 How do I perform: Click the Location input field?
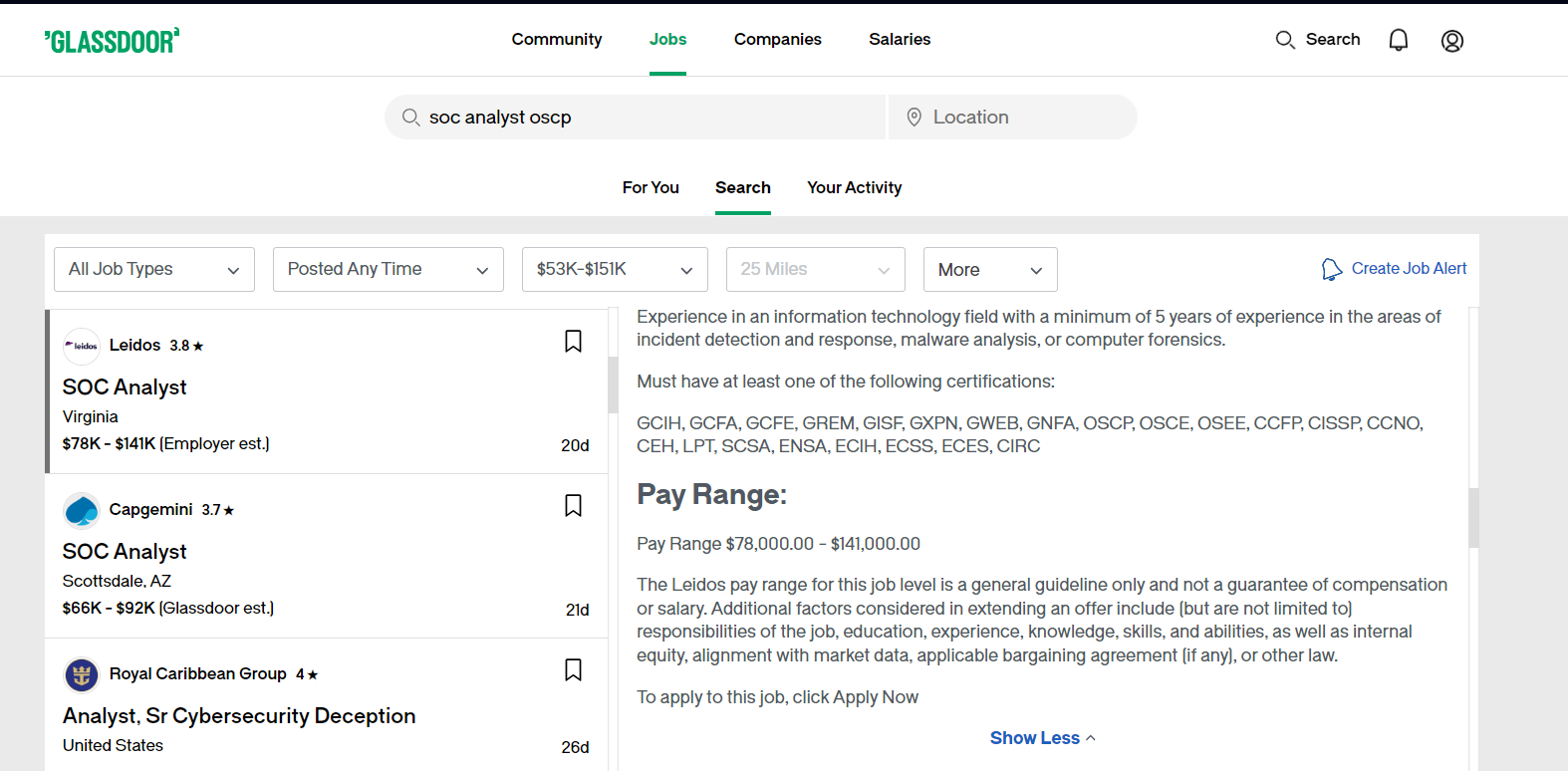(1013, 118)
